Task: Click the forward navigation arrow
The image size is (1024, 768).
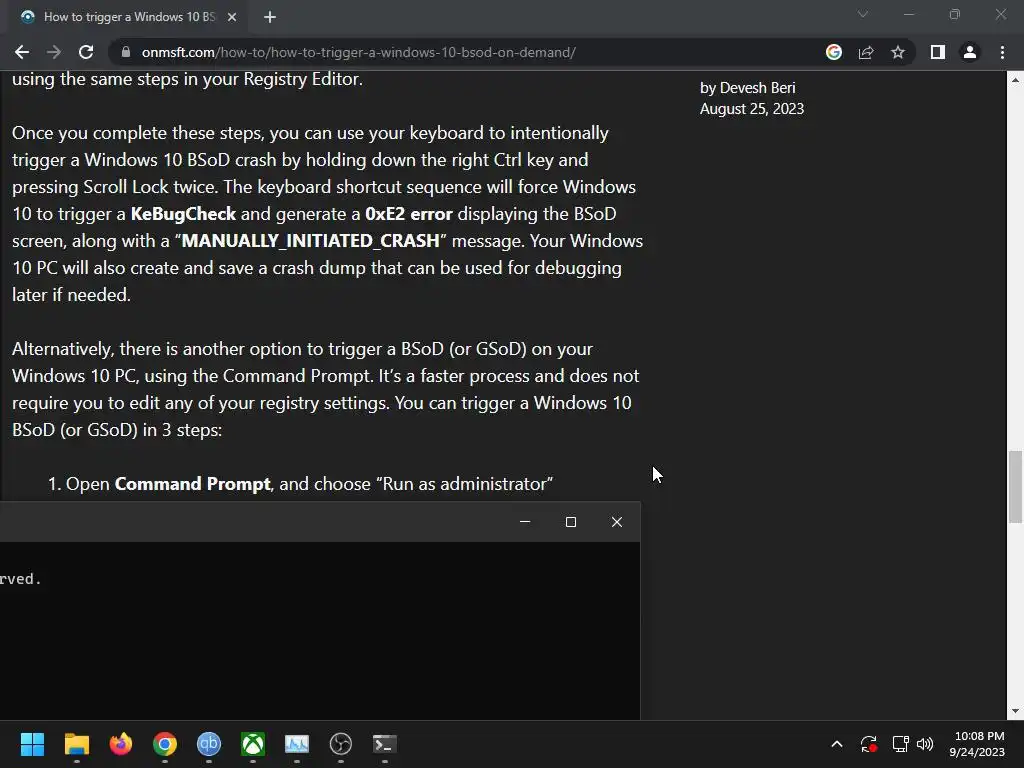Action: (x=54, y=52)
